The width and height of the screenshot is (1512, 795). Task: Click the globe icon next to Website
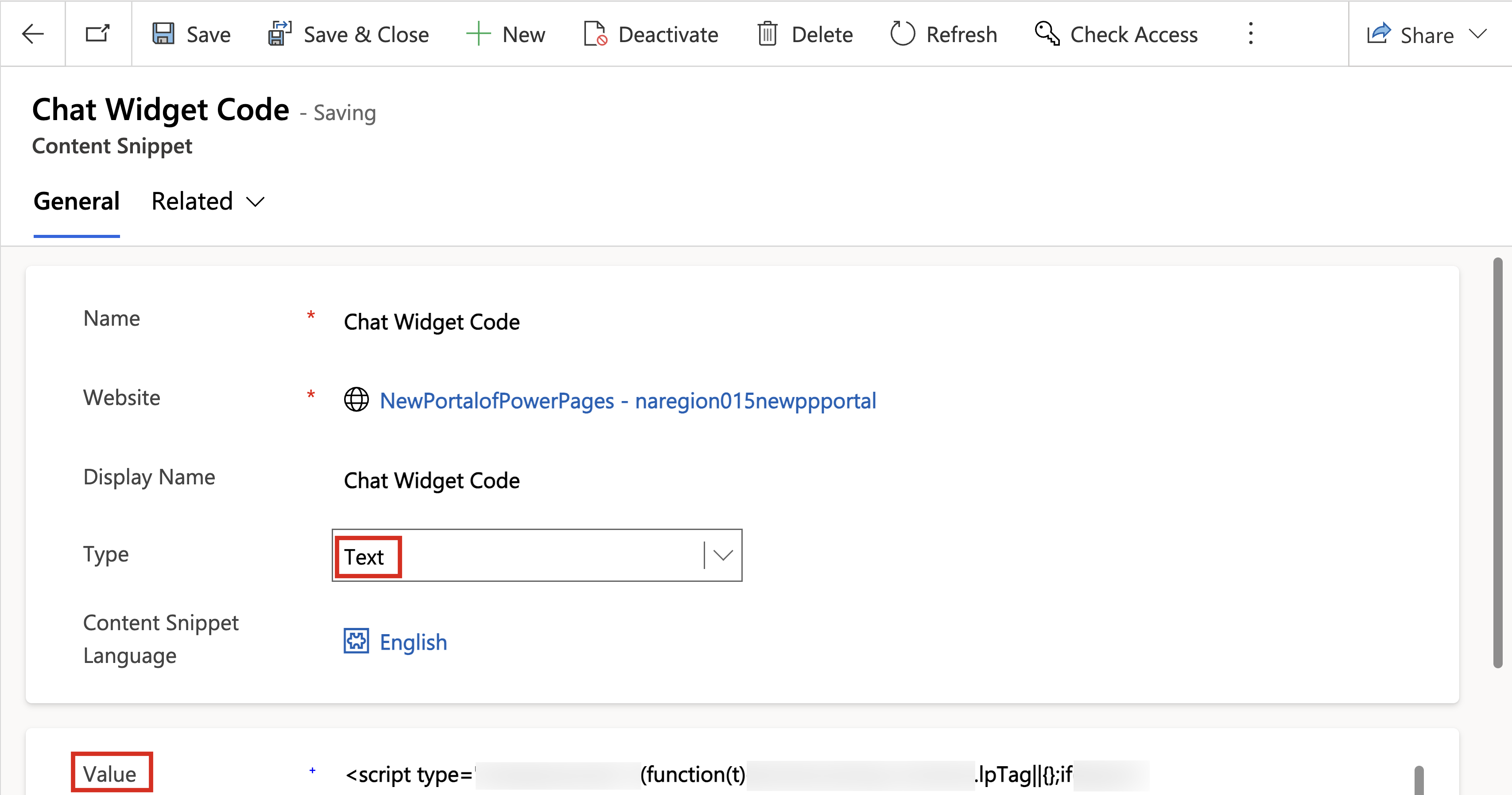356,400
